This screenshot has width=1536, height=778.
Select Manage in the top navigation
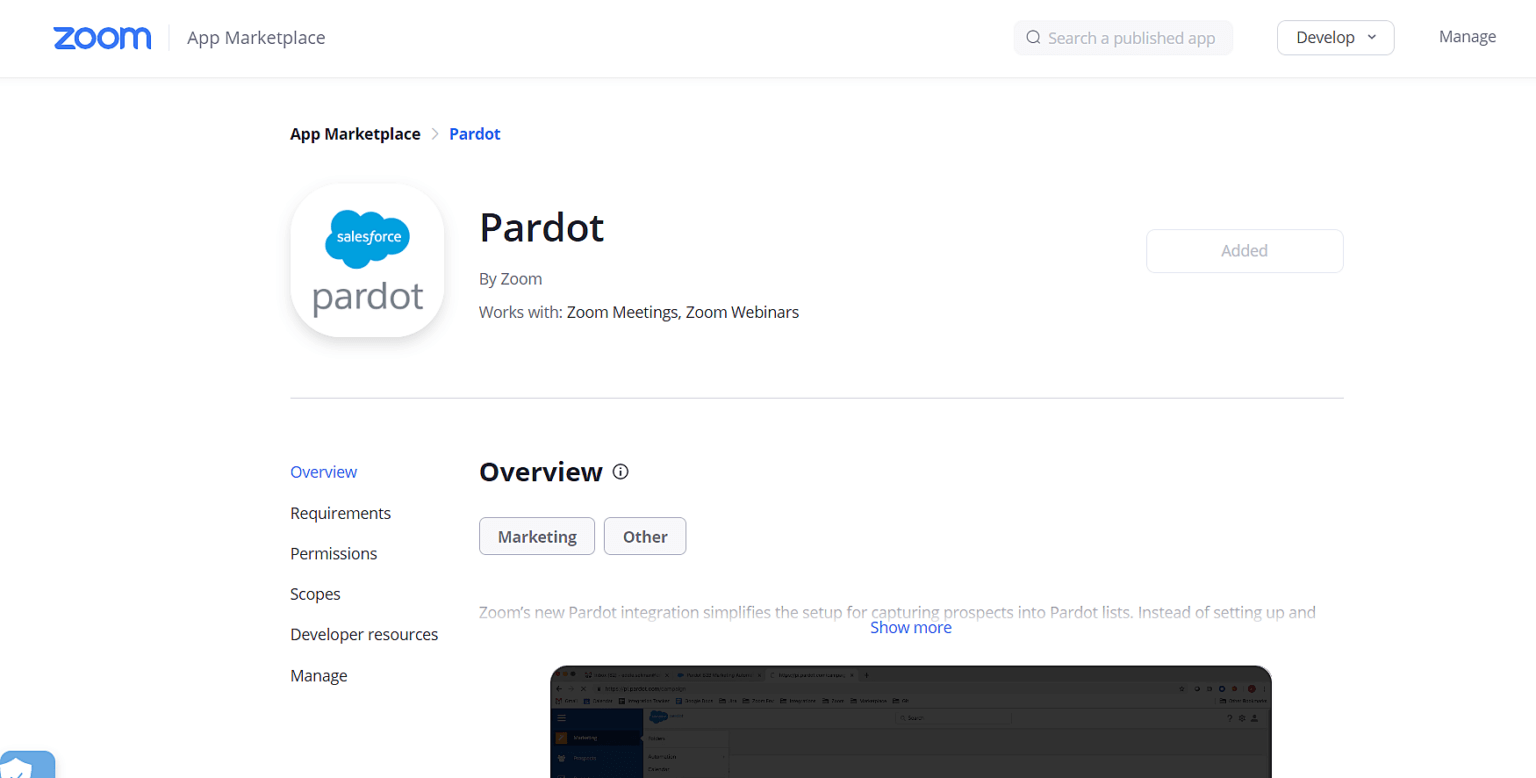(1467, 36)
